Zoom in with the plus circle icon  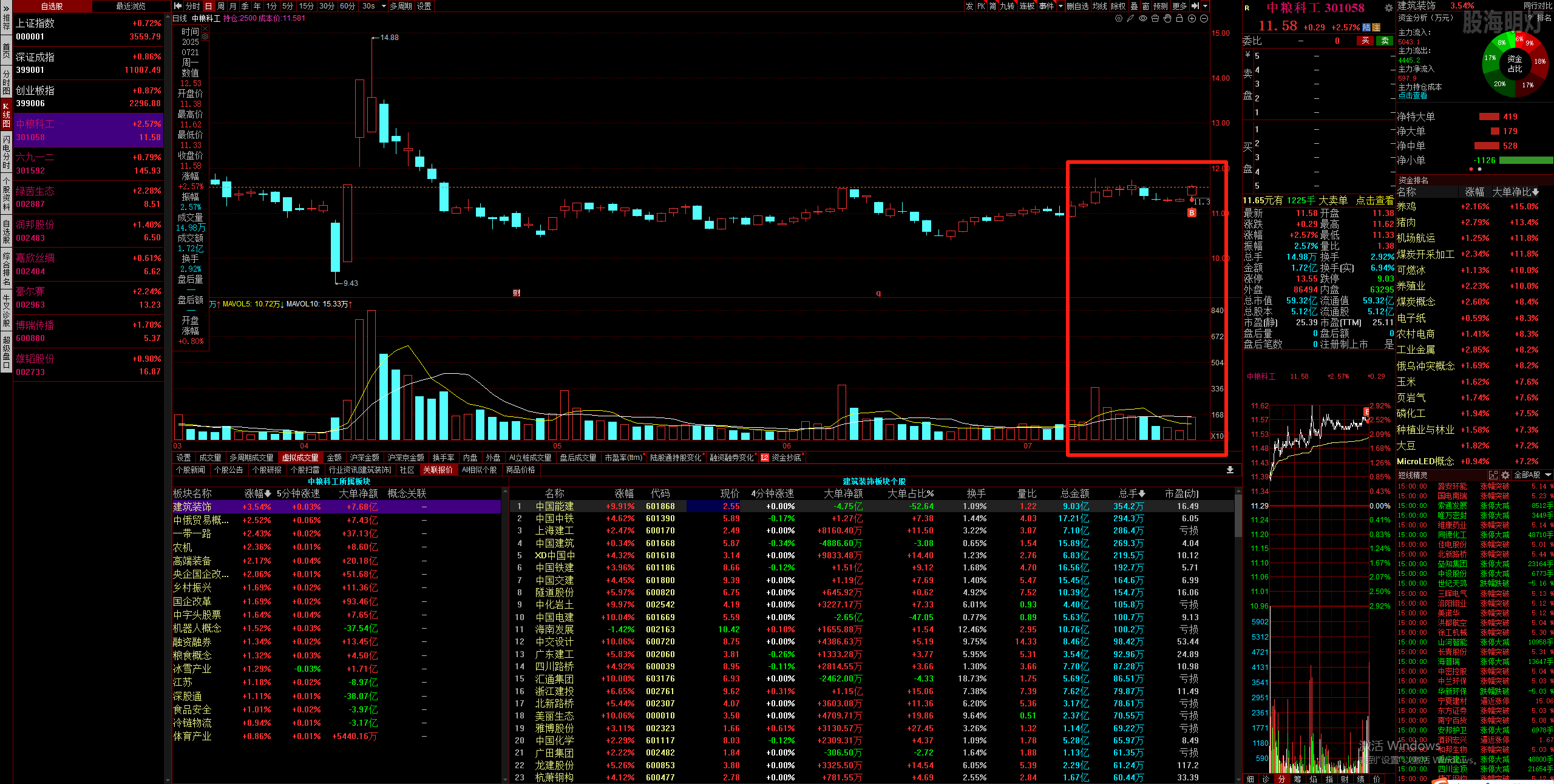(1192, 19)
